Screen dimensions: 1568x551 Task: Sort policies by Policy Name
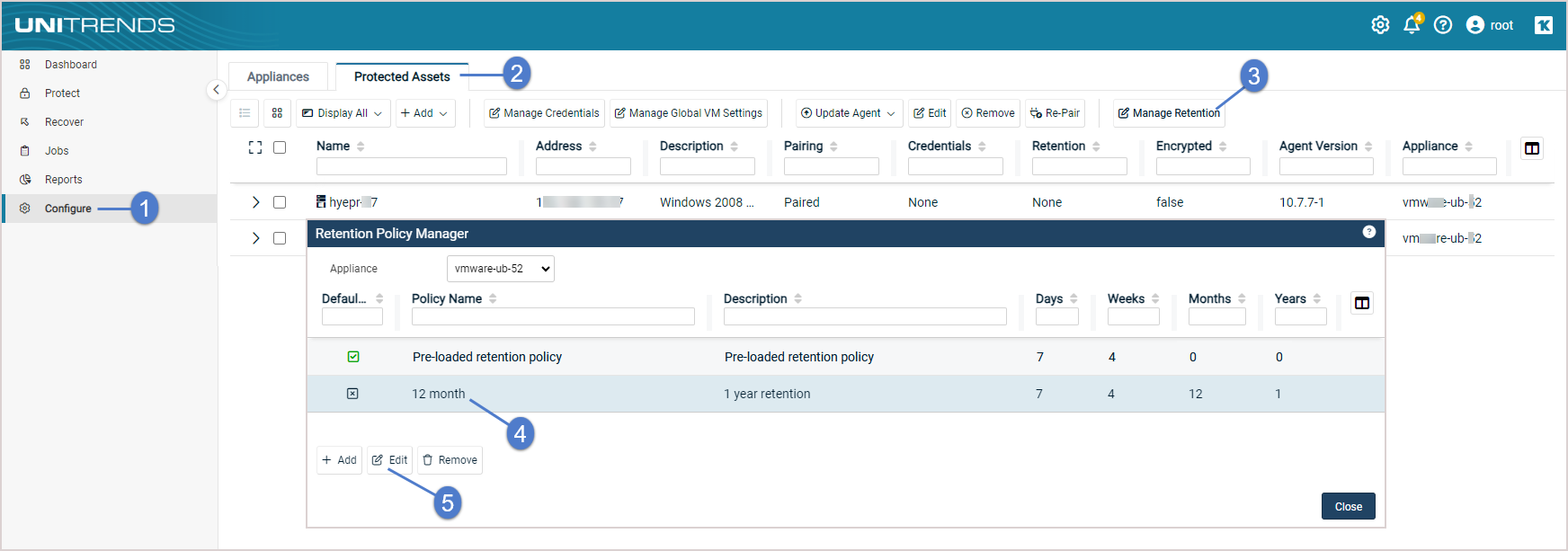[x=493, y=298]
